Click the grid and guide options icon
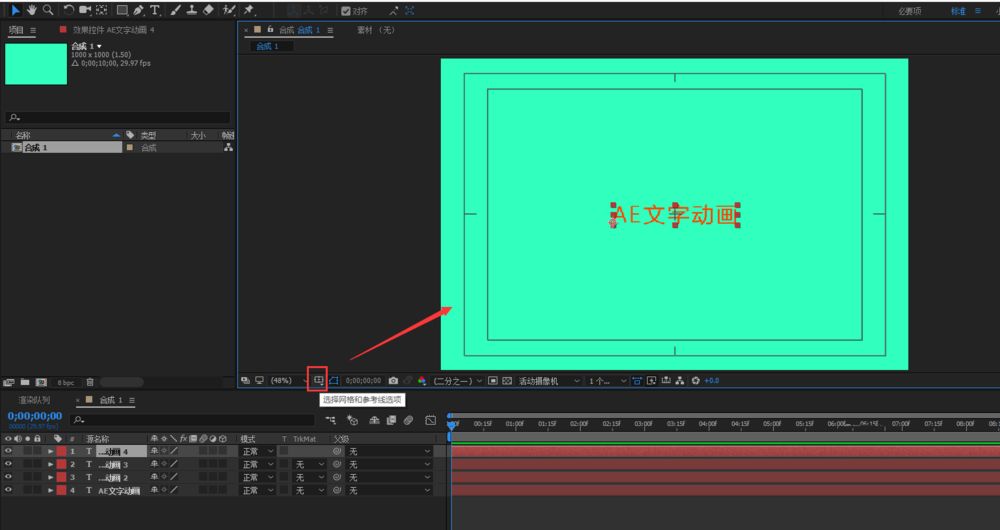This screenshot has height=530, width=1000. (x=318, y=381)
